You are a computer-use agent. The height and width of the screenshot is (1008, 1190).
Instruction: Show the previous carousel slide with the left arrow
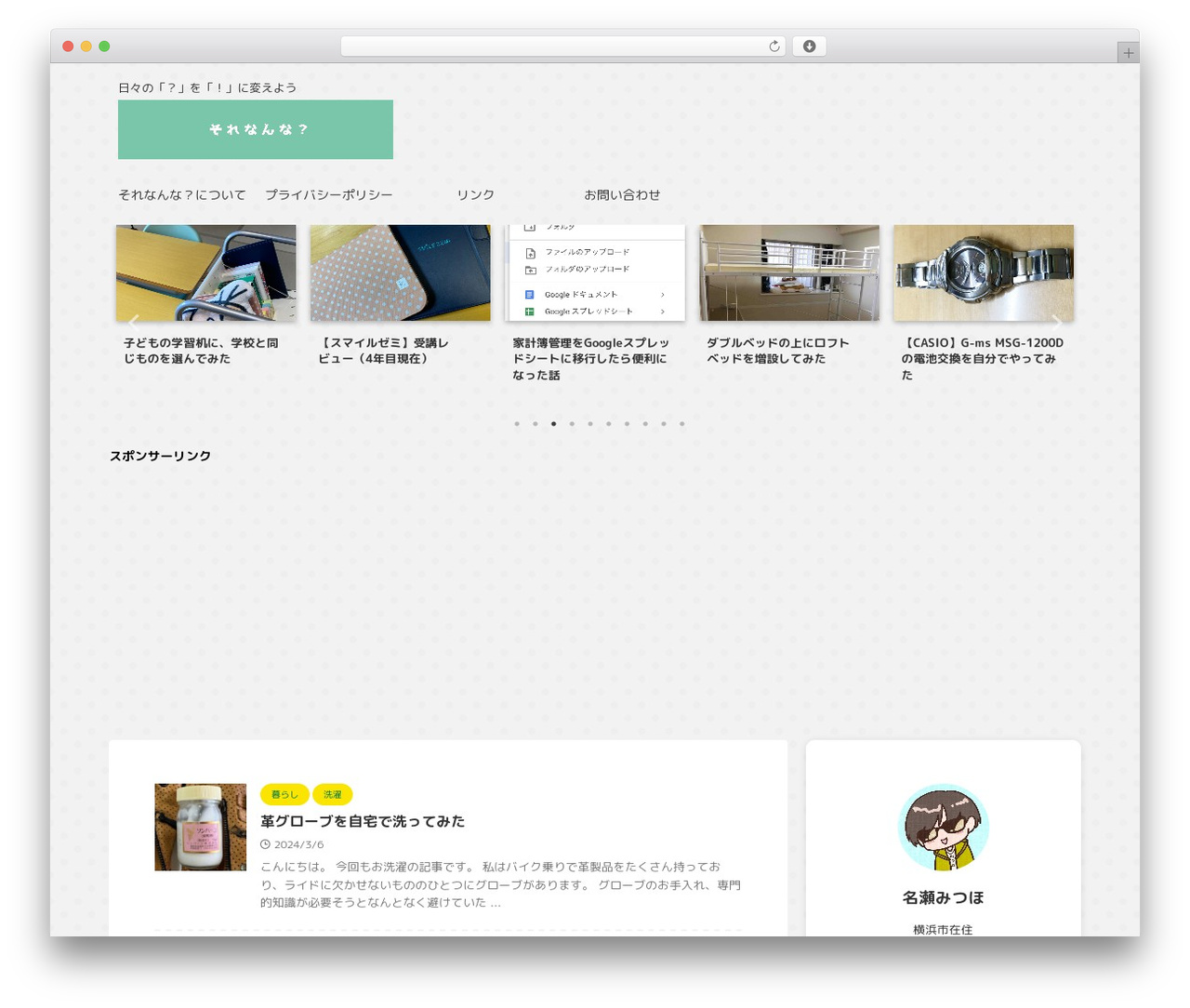pyautogui.click(x=133, y=323)
